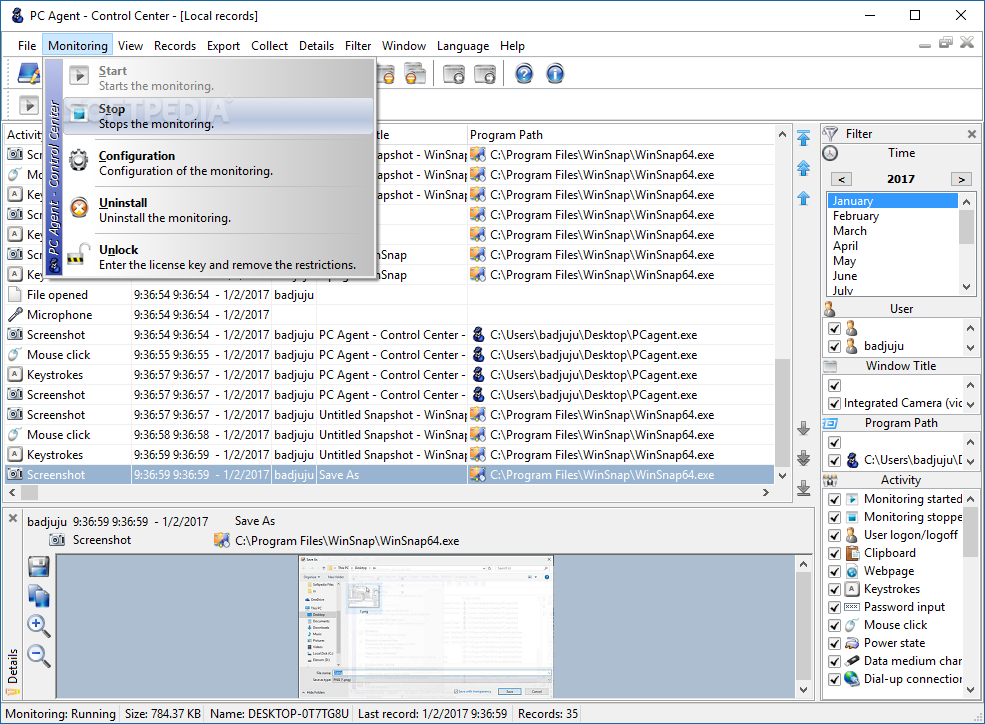Select the Microphone record row
Viewport: 985px width, 724px height.
pyautogui.click(x=389, y=315)
